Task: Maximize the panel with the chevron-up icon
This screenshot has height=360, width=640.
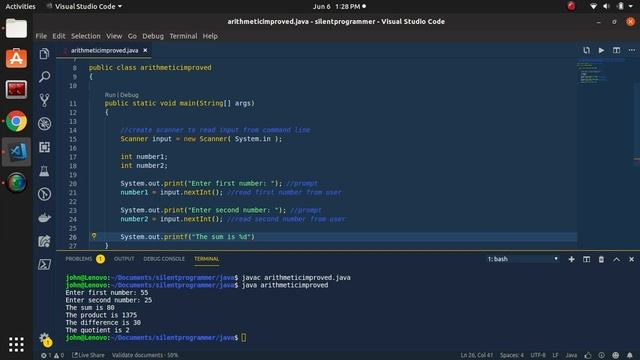Action: coord(616,259)
